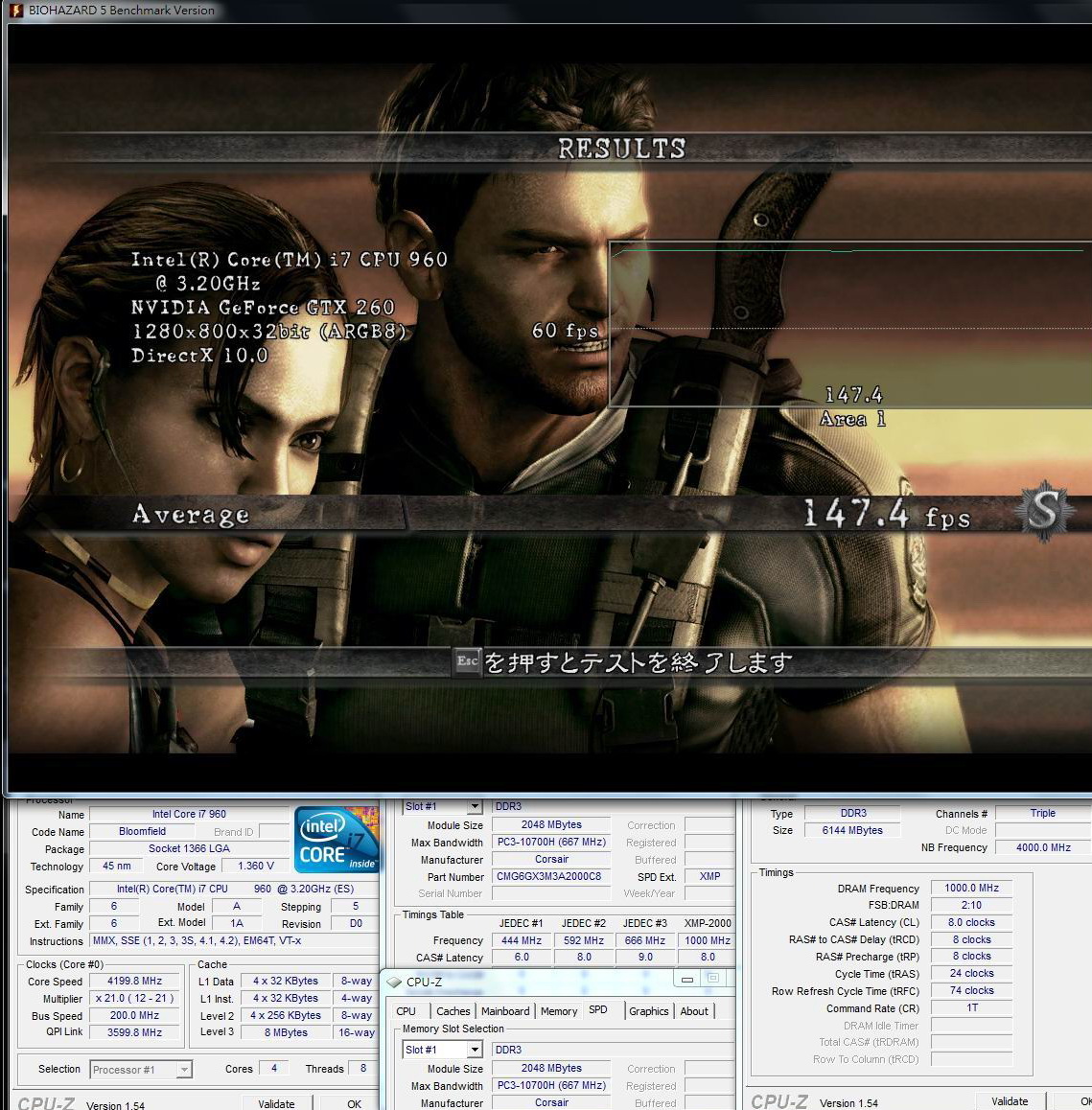Click the Core Speed value field
Viewport: 1092px width, 1110px height.
(135, 982)
